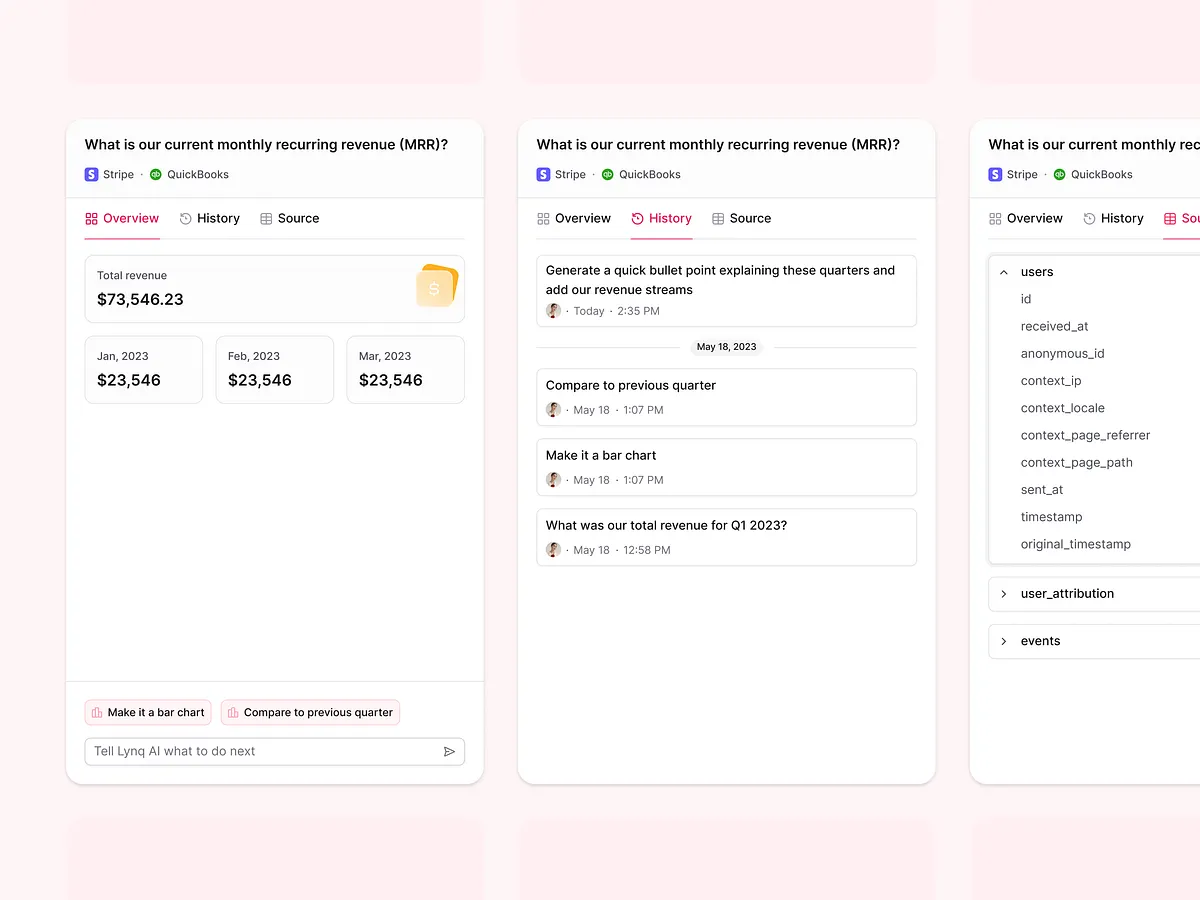The height and width of the screenshot is (900, 1200).
Task: Click the QuickBooks data source icon
Action: tap(155, 174)
